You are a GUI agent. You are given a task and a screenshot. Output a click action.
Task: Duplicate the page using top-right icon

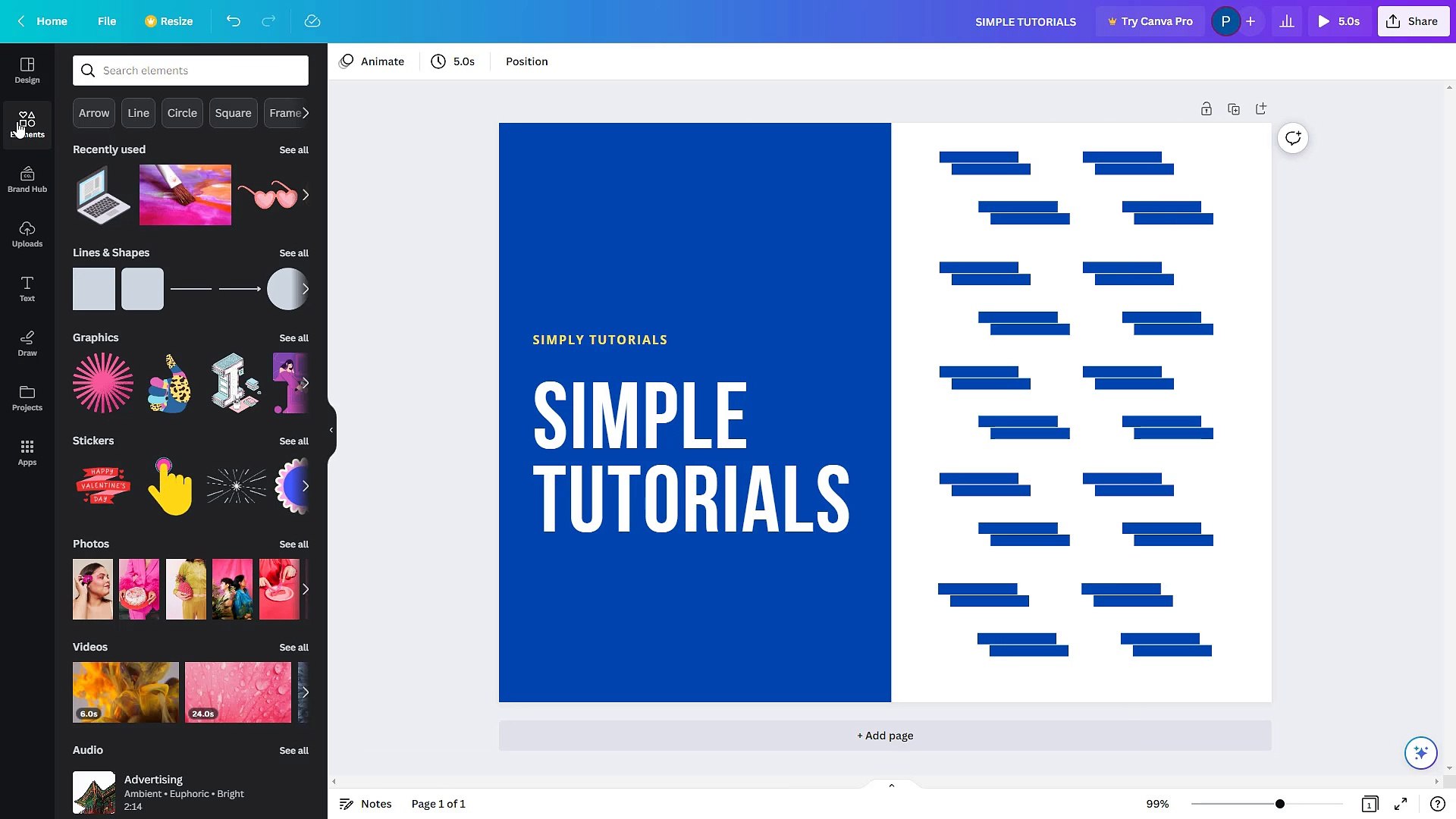(1234, 108)
